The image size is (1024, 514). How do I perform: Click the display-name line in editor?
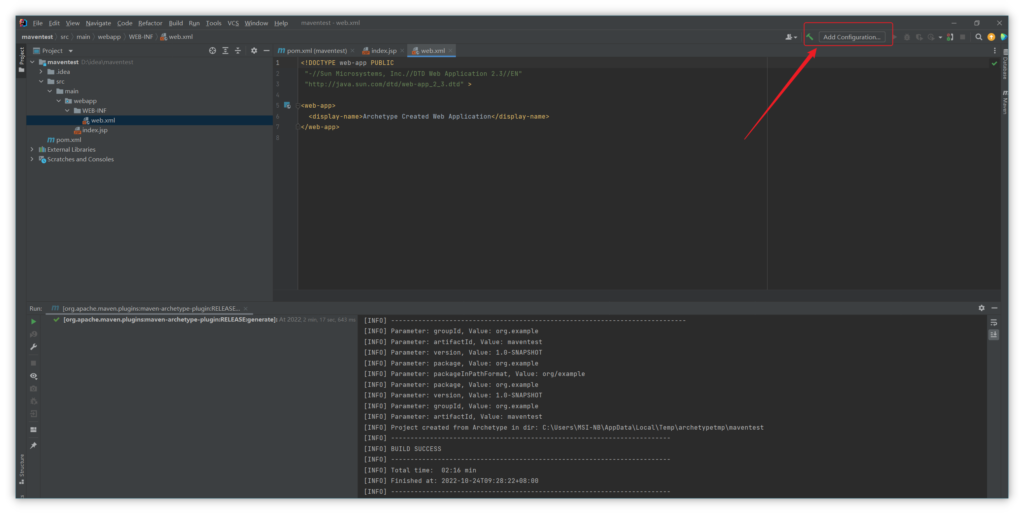pos(428,116)
